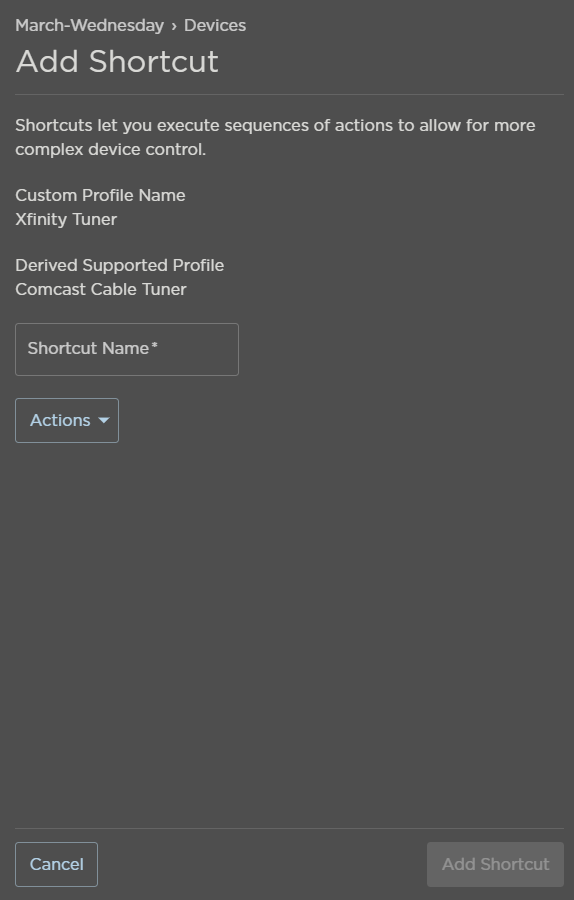The height and width of the screenshot is (900, 574).
Task: Open the Actions dropdown caret arrow
Action: click(104, 420)
